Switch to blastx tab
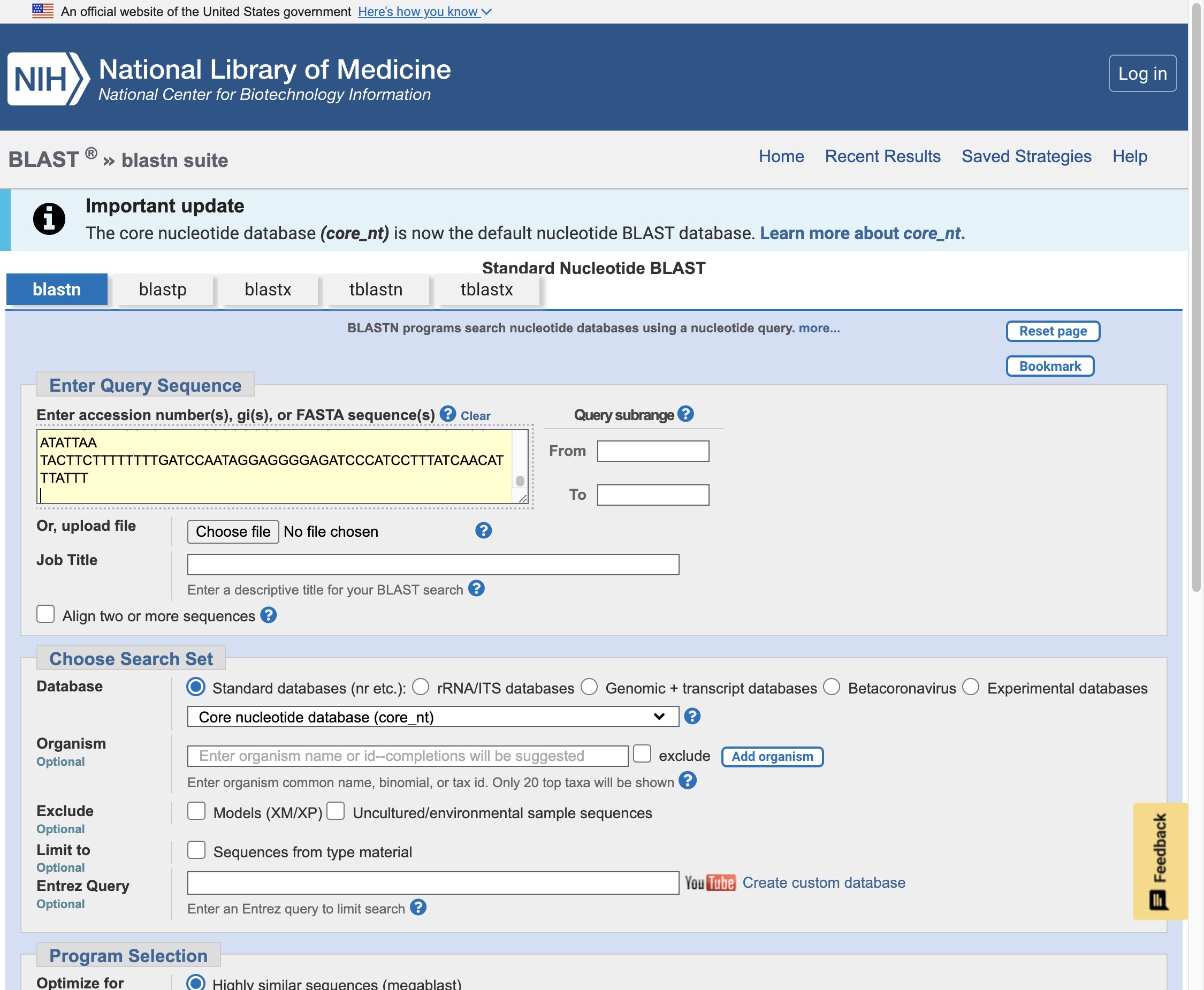This screenshot has width=1204, height=990. coord(268,290)
